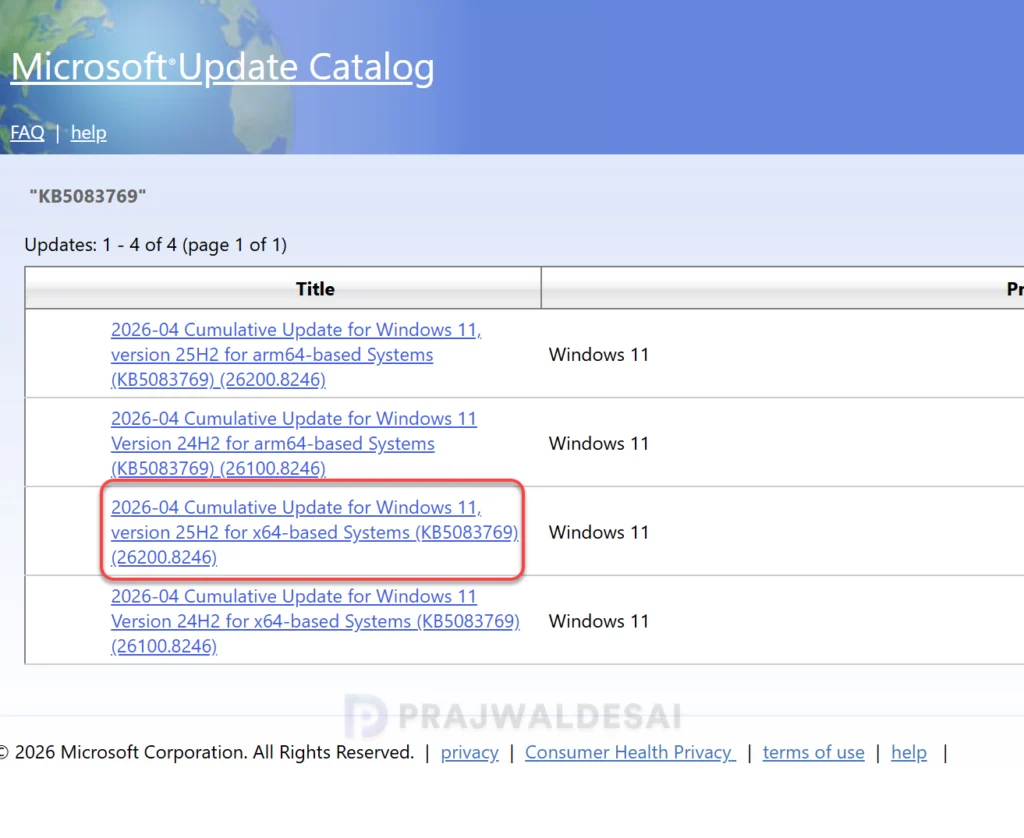Image resolution: width=1024 pixels, height=838 pixels.
Task: Open the FAQ link in header
Action: pos(27,133)
